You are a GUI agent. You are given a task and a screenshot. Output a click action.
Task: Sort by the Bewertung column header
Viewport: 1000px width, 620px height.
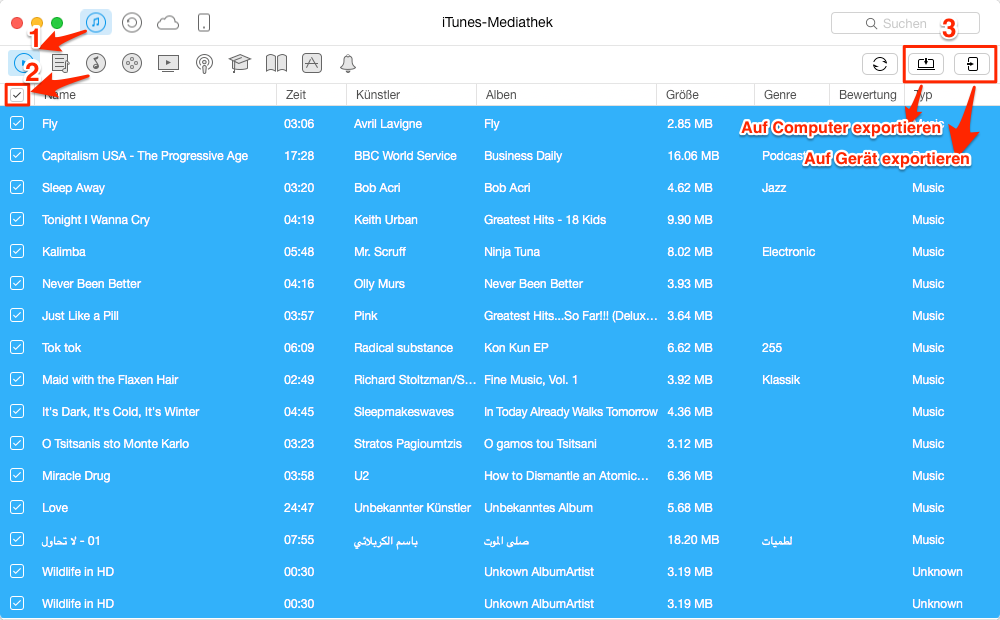pyautogui.click(x=867, y=95)
